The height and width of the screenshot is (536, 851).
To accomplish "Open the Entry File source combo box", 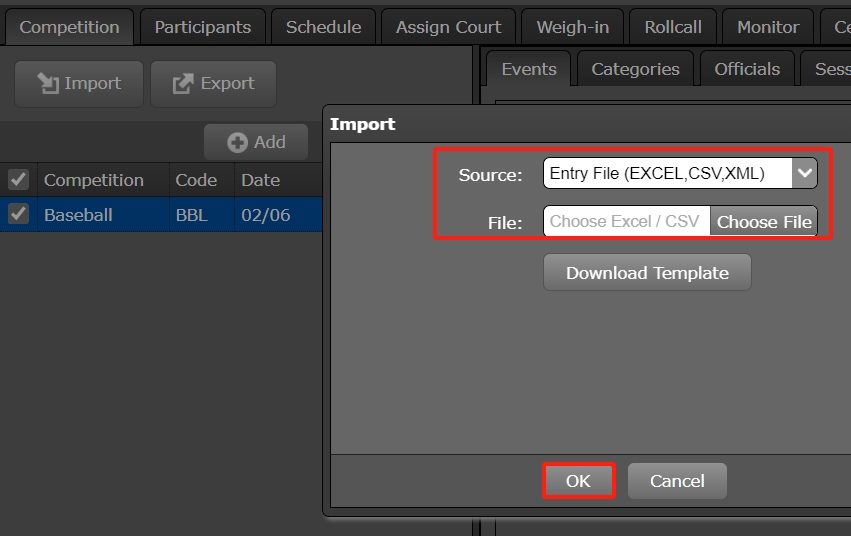I will [667, 173].
